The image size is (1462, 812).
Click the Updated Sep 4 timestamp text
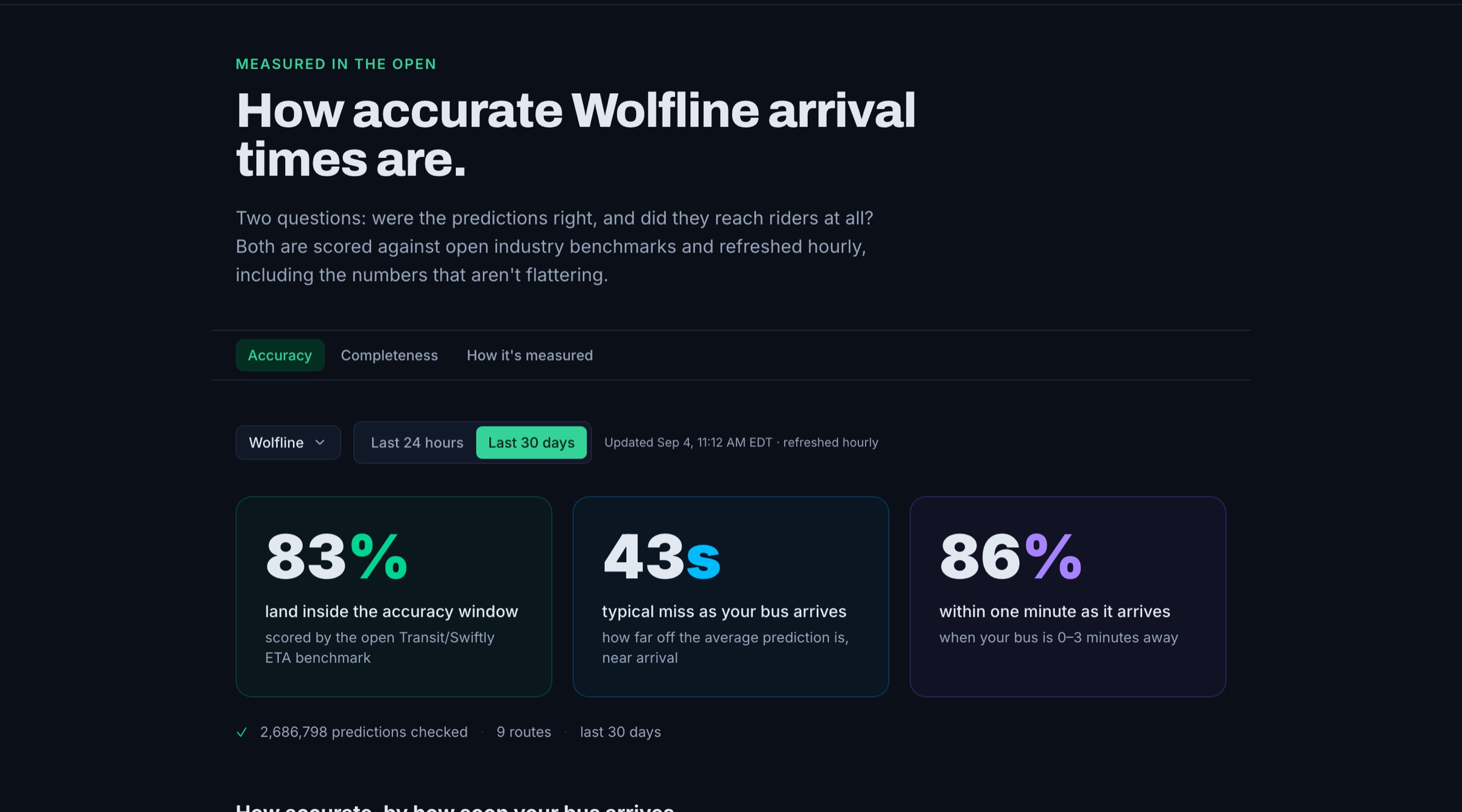point(741,443)
